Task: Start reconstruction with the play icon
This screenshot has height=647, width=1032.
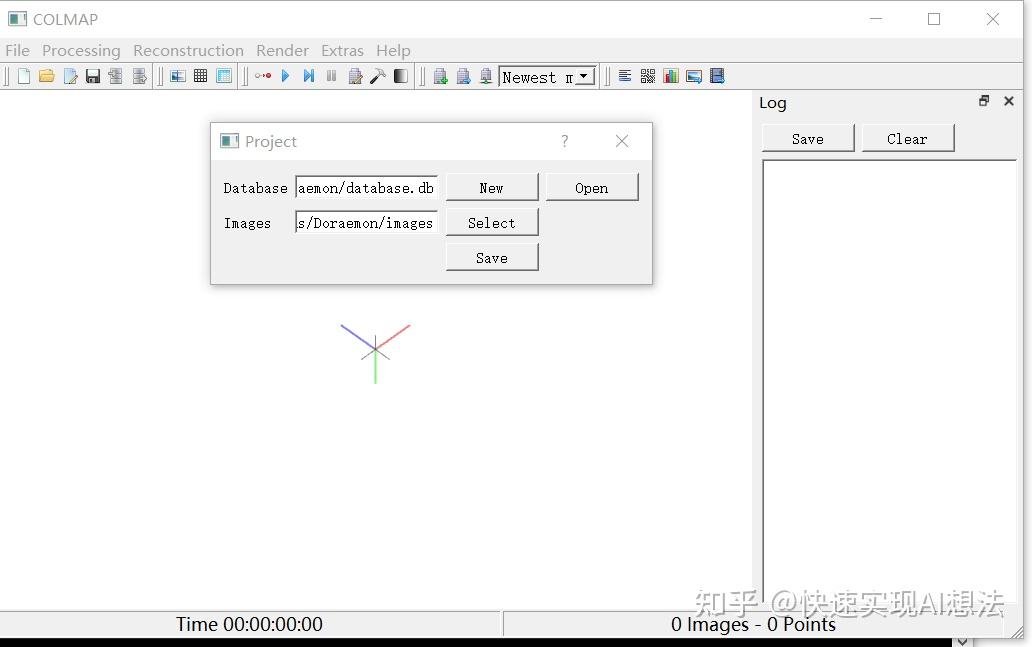Action: point(286,75)
